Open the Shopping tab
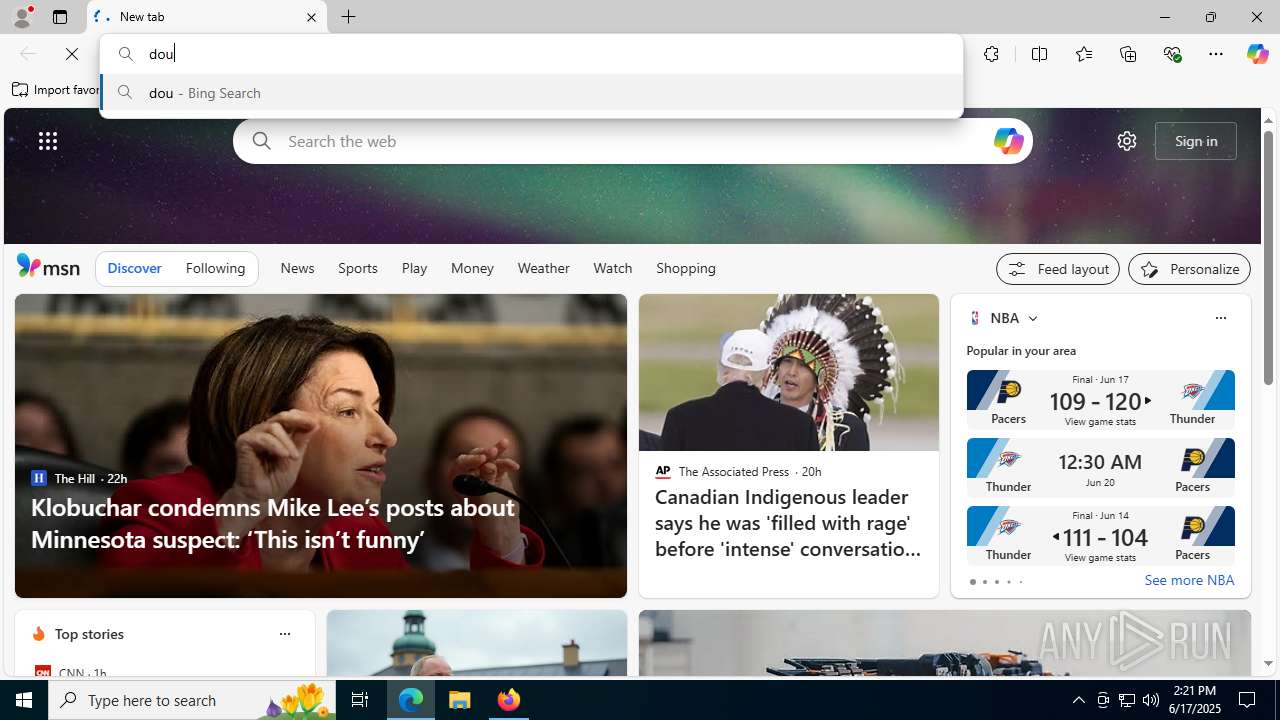 (x=686, y=268)
